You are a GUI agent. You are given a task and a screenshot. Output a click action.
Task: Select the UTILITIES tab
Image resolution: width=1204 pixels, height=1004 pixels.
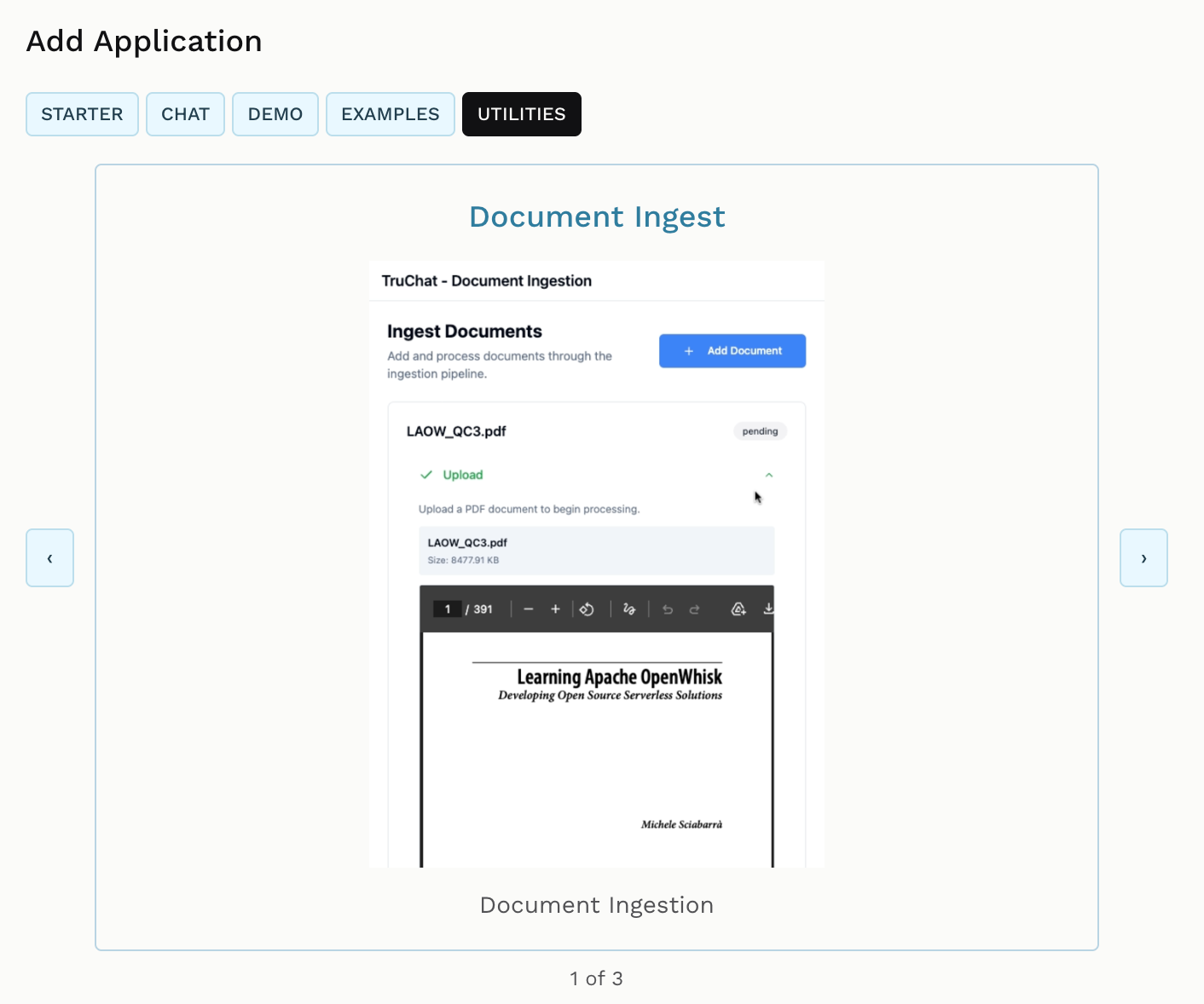(522, 114)
